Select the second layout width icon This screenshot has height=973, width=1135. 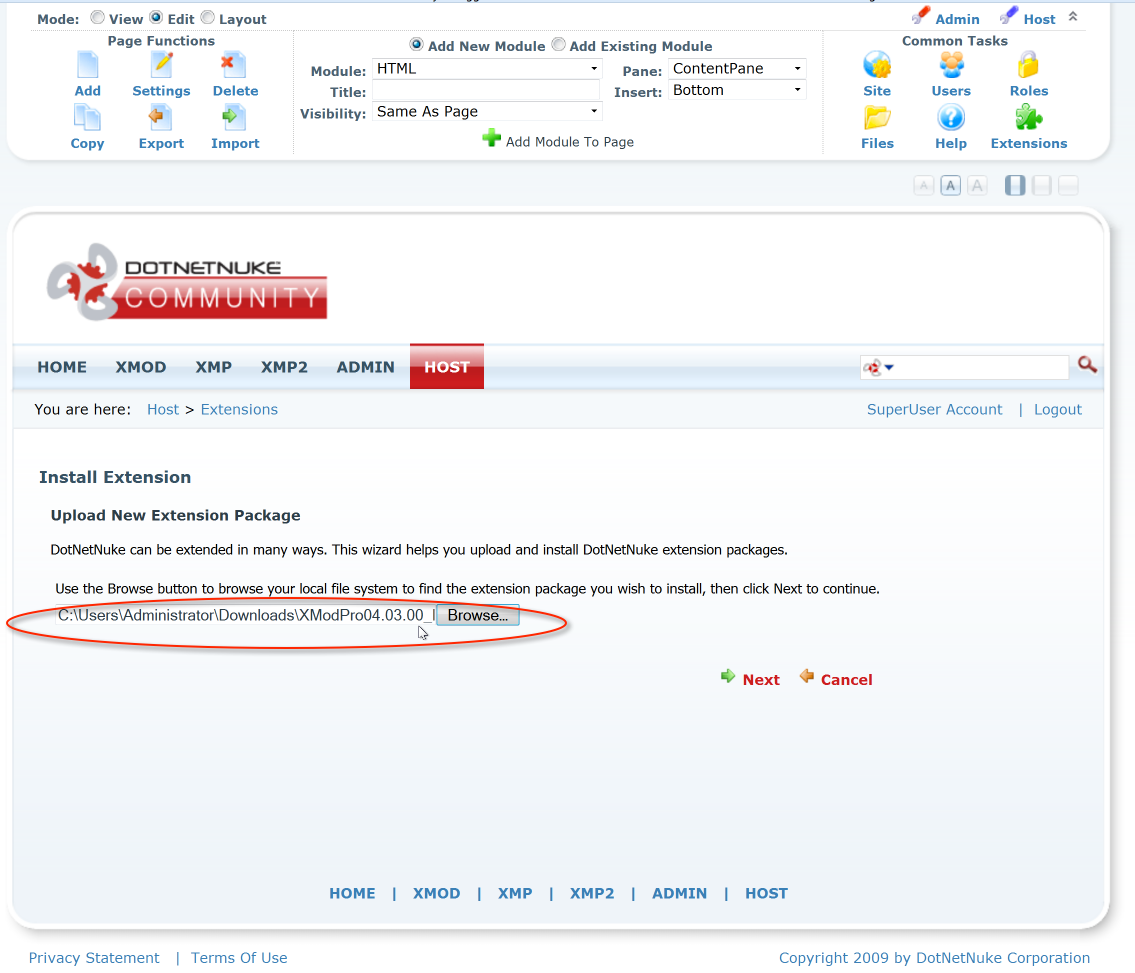(x=1042, y=186)
